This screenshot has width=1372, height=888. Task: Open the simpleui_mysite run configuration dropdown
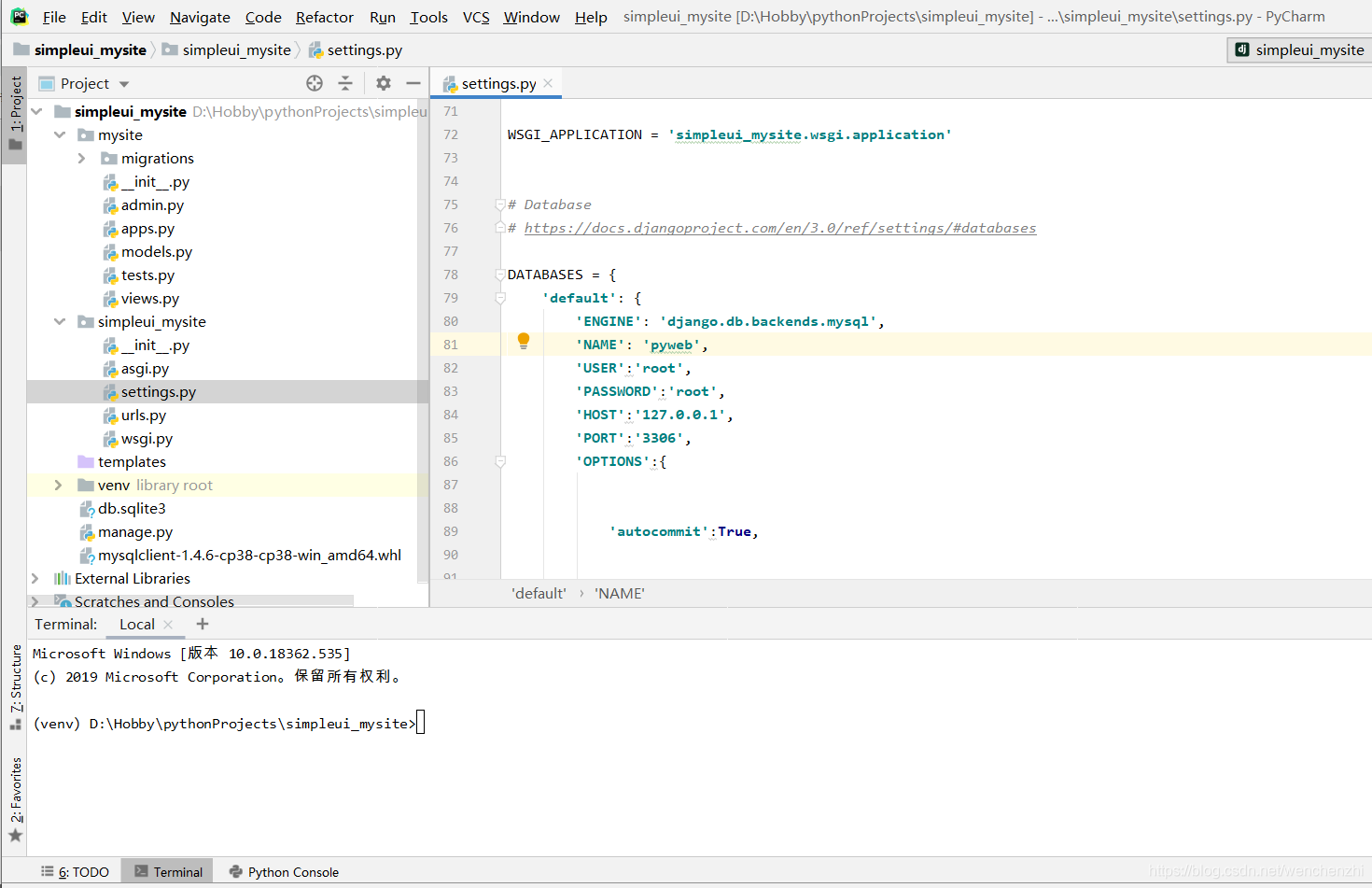pos(1299,49)
